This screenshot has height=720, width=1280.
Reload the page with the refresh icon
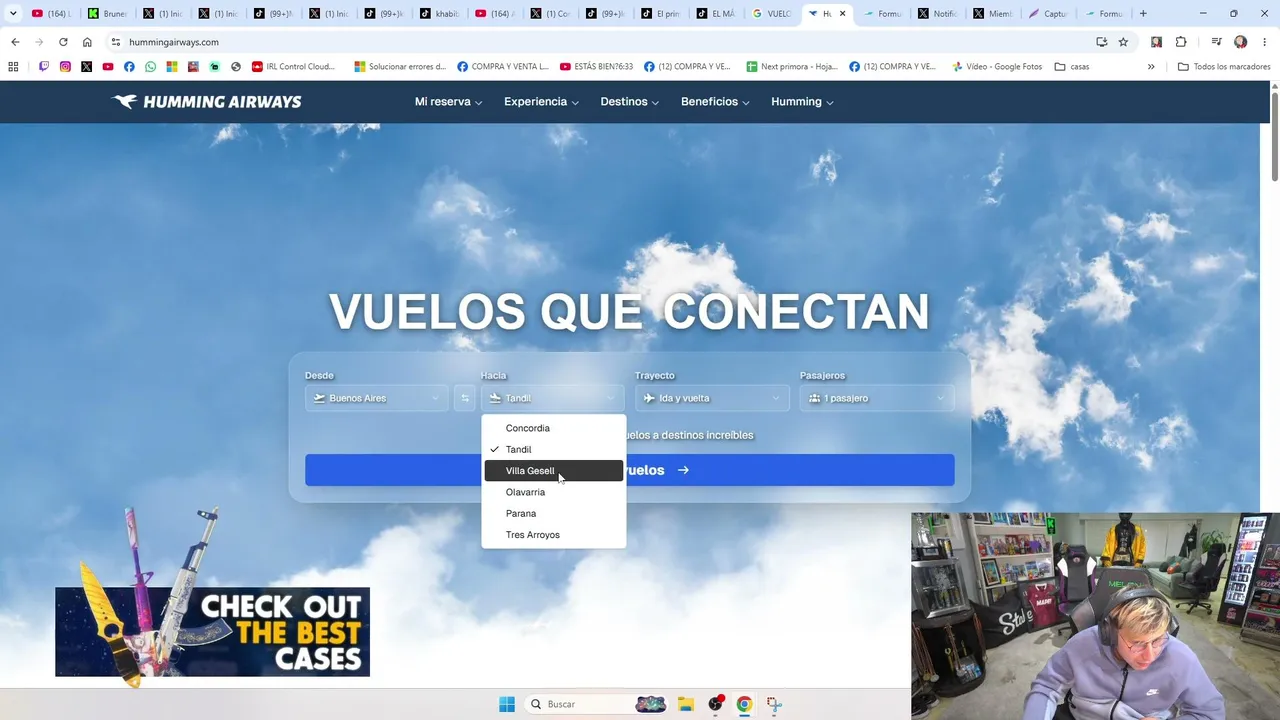63,42
